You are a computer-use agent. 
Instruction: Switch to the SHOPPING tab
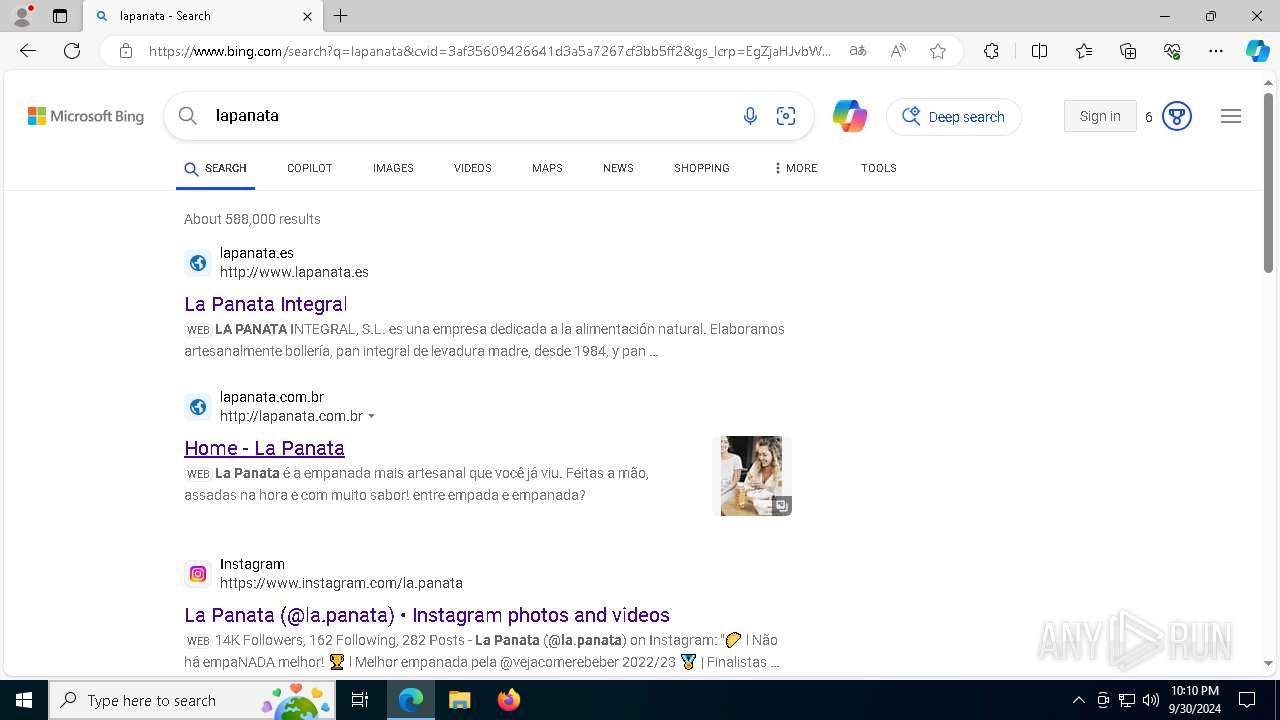(702, 168)
